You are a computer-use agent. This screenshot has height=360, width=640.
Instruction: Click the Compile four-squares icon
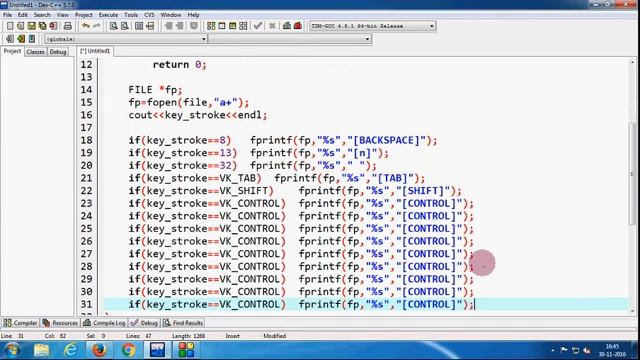211,26
